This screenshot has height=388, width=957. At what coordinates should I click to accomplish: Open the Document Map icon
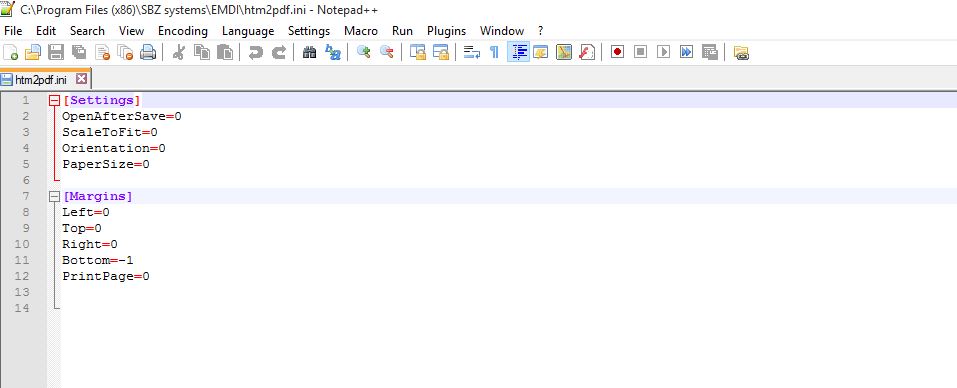pyautogui.click(x=564, y=52)
